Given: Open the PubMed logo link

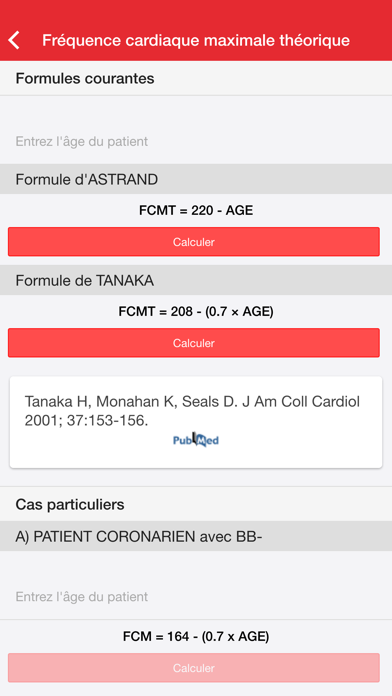Looking at the screenshot, I should point(196,440).
